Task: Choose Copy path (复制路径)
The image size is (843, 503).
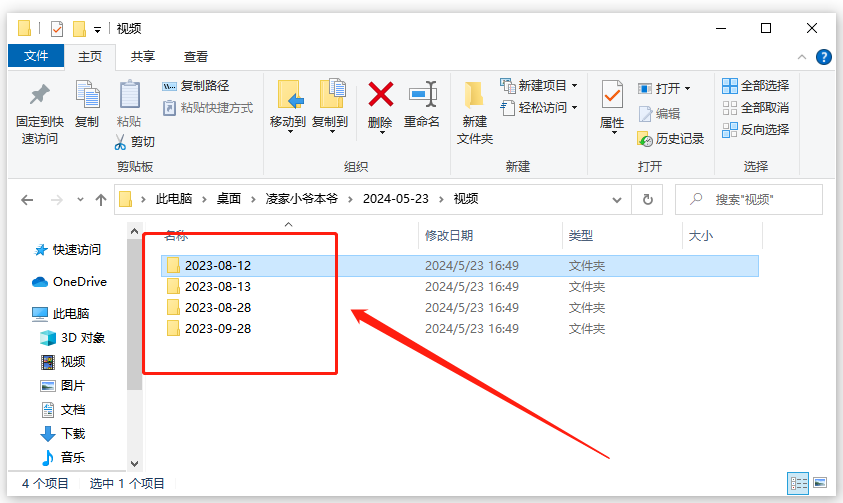Action: [x=196, y=85]
